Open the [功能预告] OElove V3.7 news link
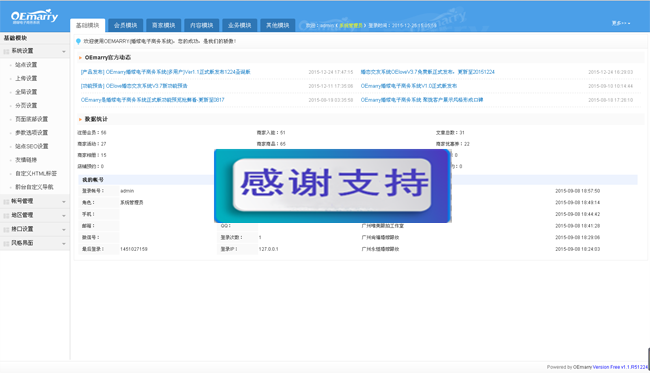The width and height of the screenshot is (650, 373). point(134,86)
